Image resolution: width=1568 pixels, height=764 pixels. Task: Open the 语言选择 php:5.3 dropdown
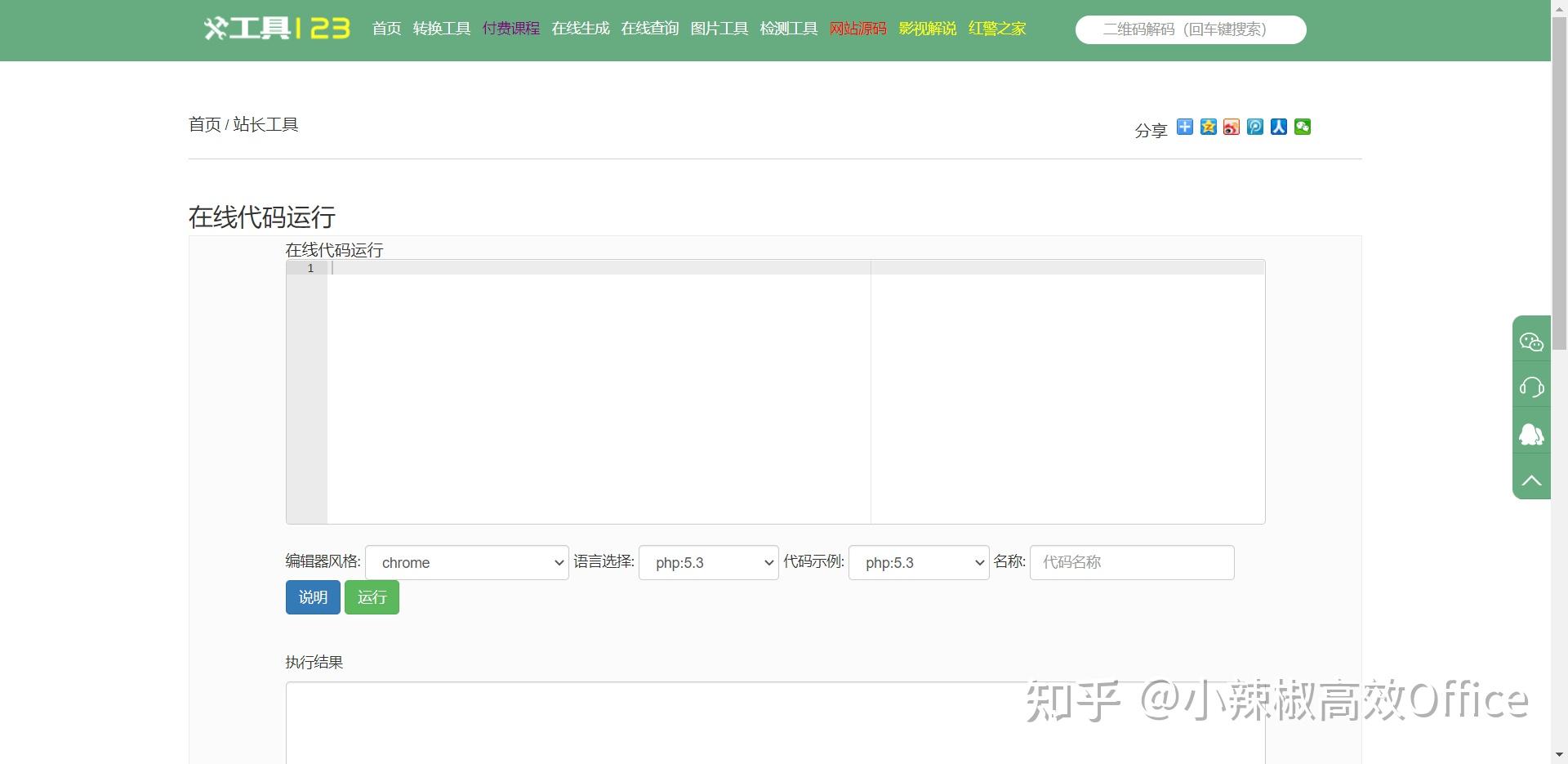point(709,562)
